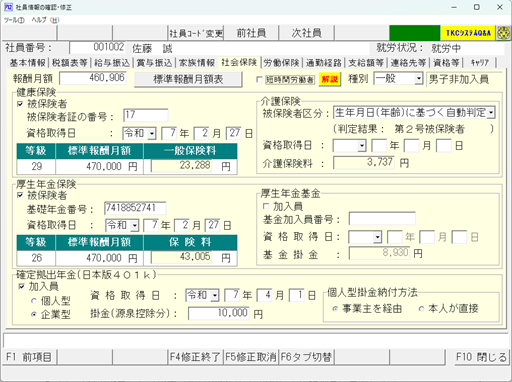This screenshot has width=512, height=382.
Task: Open the 家族情報 tab
Action: pyautogui.click(x=197, y=63)
